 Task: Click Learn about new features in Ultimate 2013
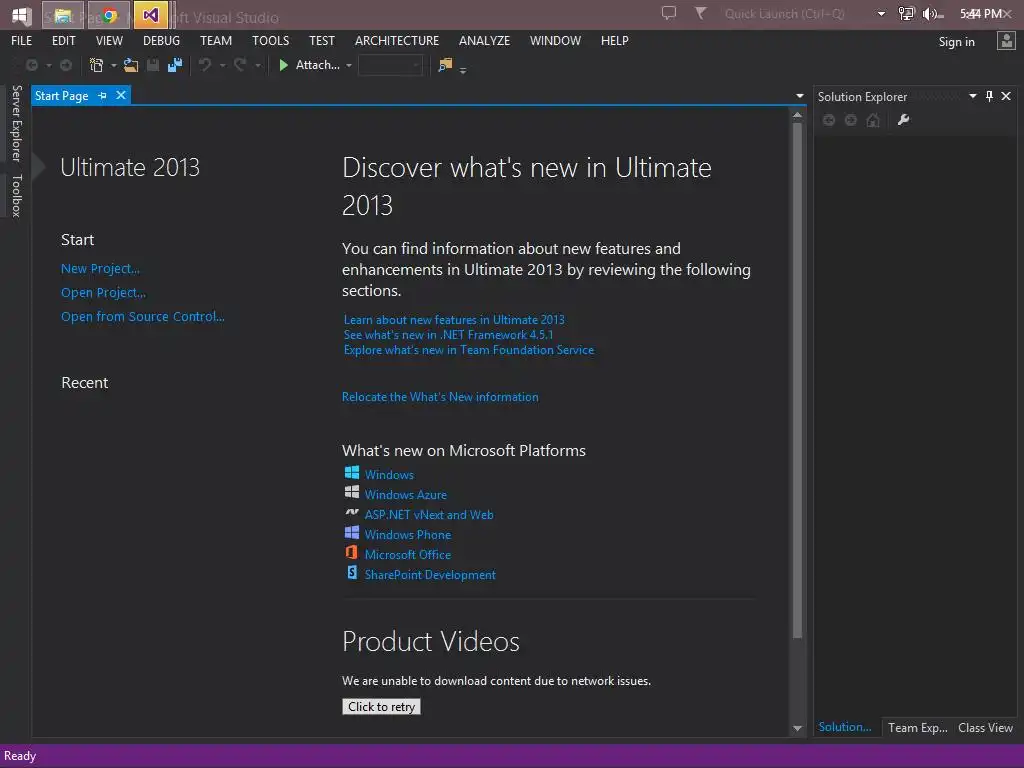pos(454,319)
